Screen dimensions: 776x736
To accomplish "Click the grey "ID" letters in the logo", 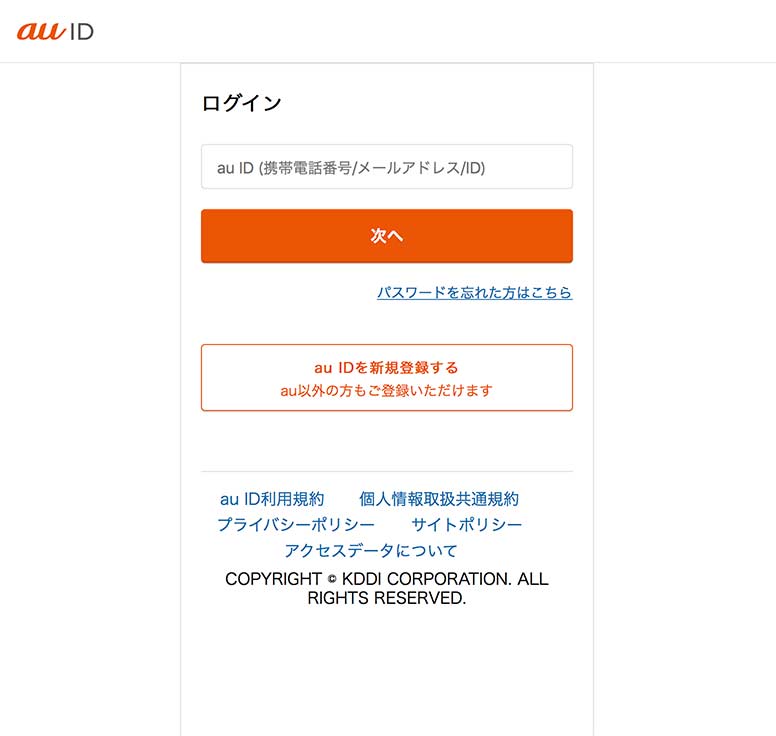I will pos(82,32).
